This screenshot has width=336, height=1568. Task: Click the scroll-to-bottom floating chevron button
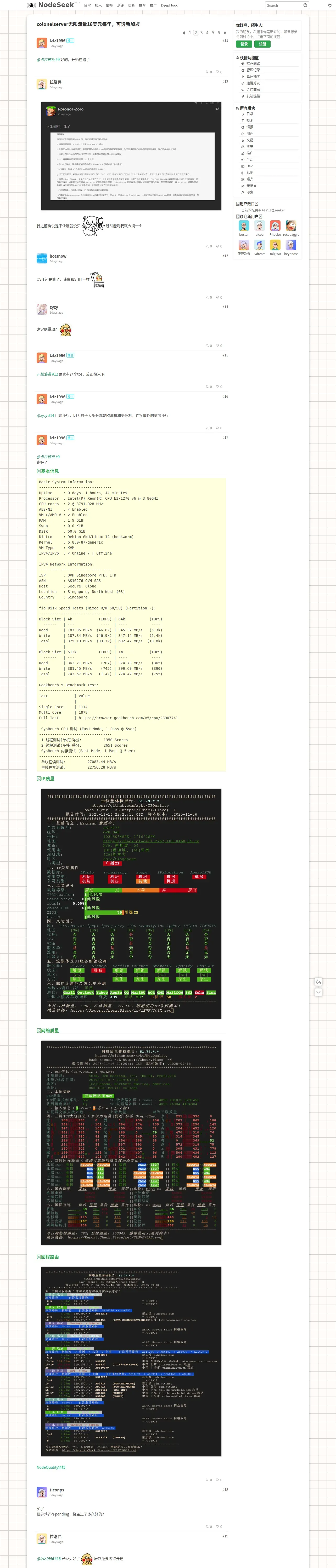318,992
